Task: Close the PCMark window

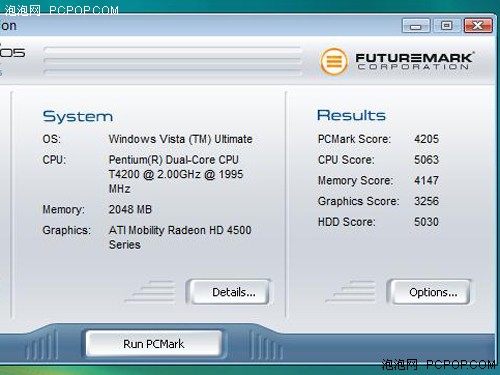Action: (478, 26)
